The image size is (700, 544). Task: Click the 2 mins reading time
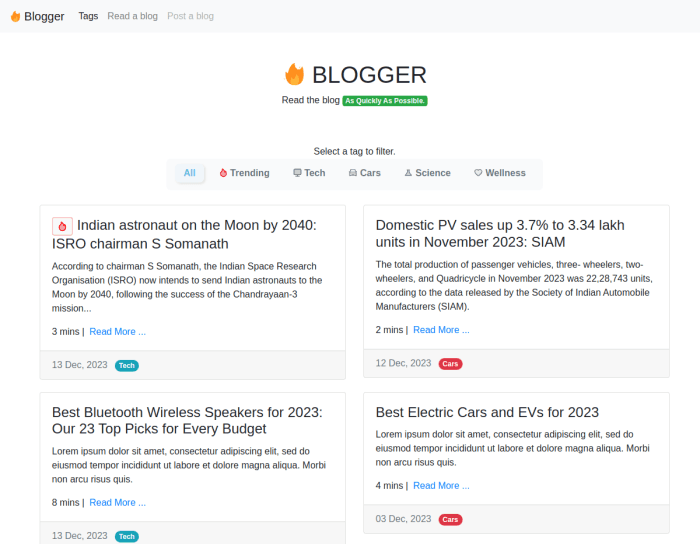click(x=389, y=330)
